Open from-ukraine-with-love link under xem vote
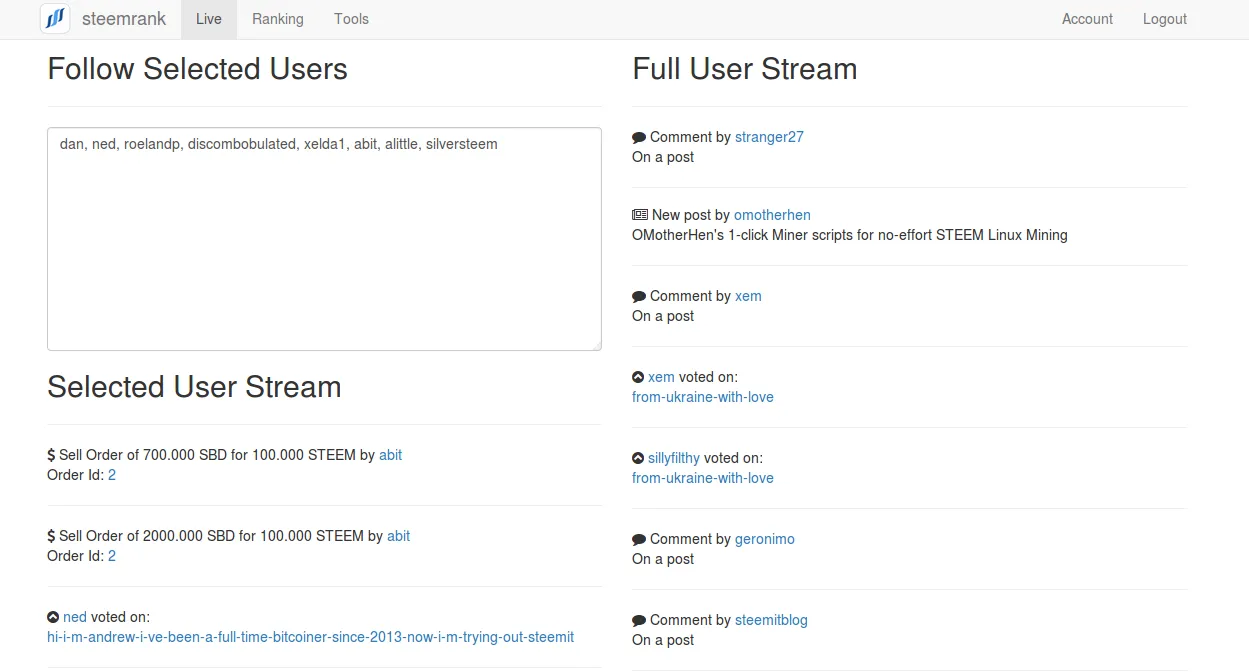The image size is (1249, 672). pos(703,397)
